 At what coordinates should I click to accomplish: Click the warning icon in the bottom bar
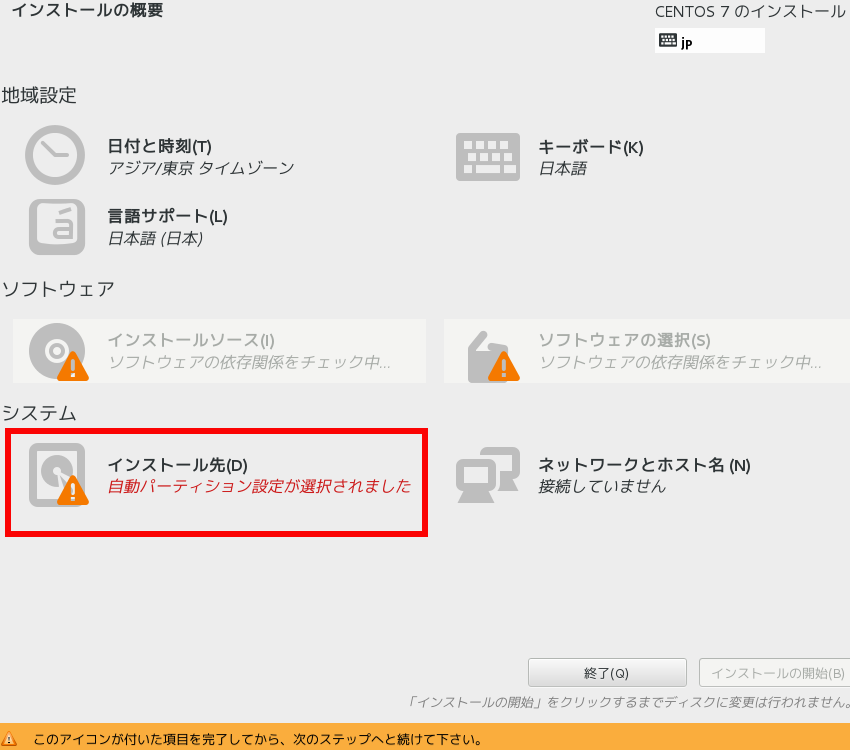tap(9, 738)
